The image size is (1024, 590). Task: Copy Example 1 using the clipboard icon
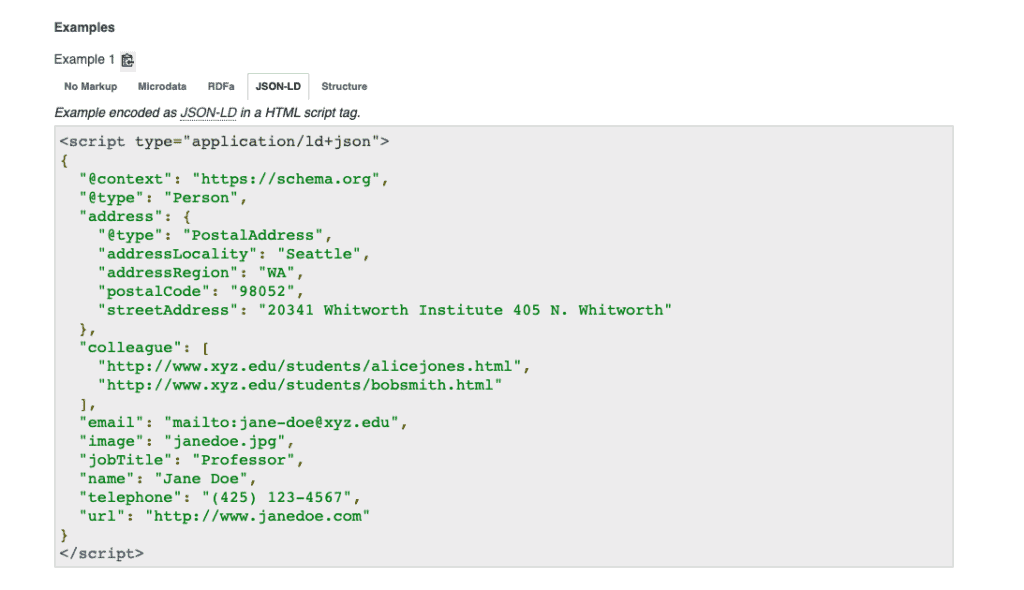click(127, 60)
